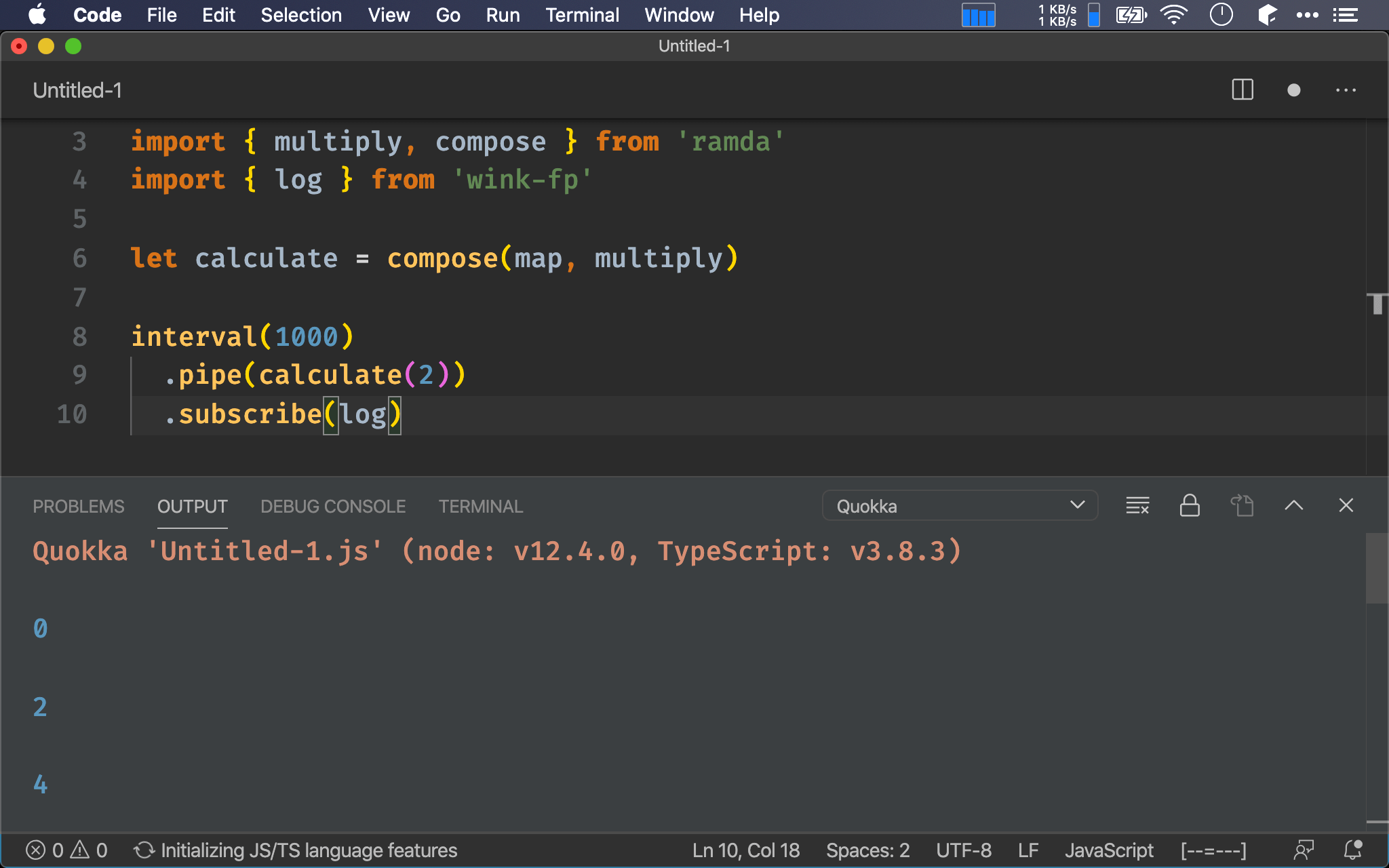Click line number 6 in the gutter
This screenshot has height=868, width=1389.
(80, 258)
